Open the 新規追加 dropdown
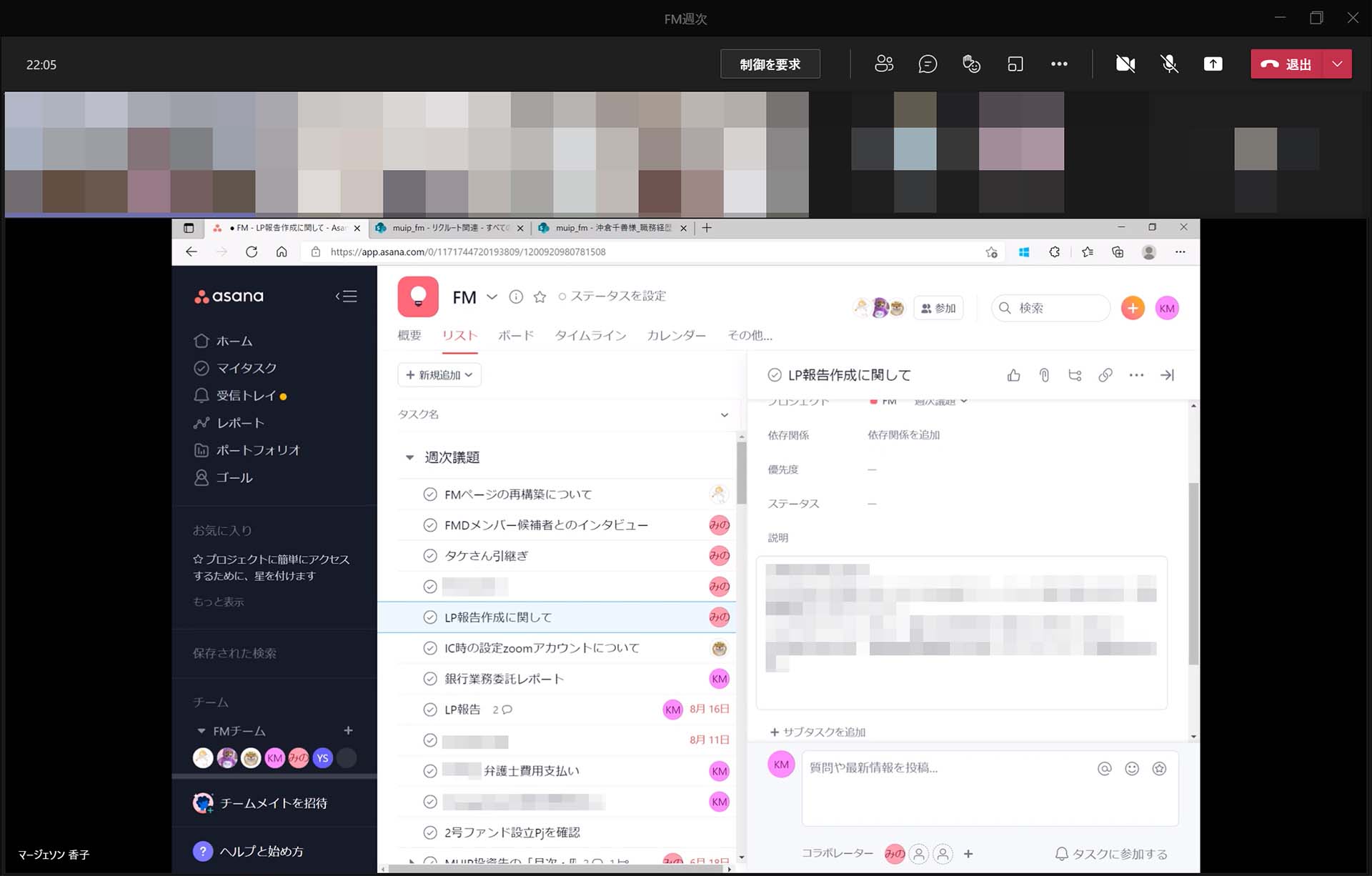The image size is (1372, 876). [x=439, y=375]
